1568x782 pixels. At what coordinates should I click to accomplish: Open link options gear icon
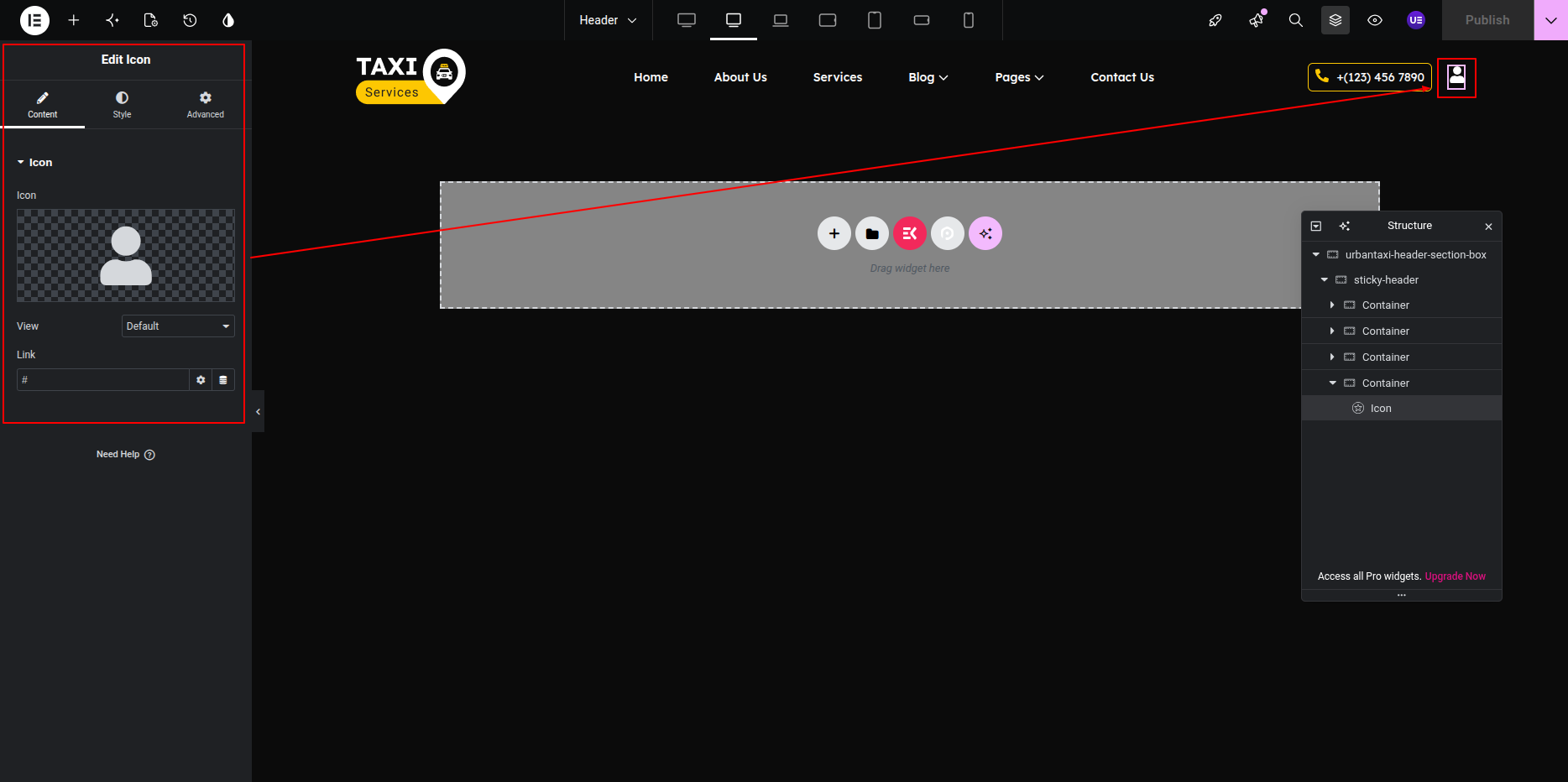tap(201, 380)
